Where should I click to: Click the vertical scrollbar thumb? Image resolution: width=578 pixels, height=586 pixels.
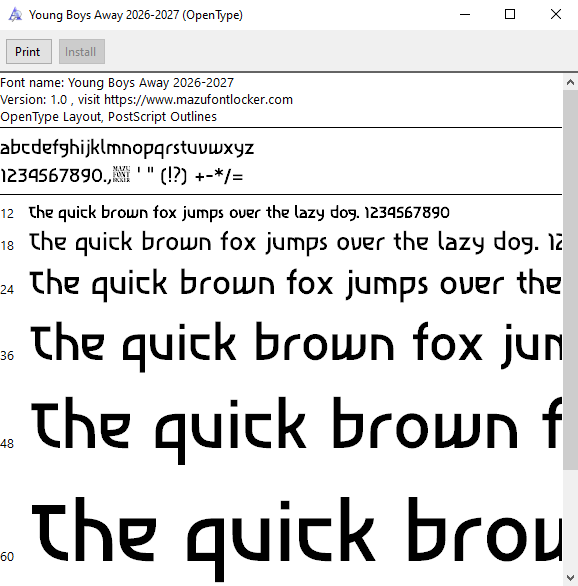pyautogui.click(x=570, y=280)
